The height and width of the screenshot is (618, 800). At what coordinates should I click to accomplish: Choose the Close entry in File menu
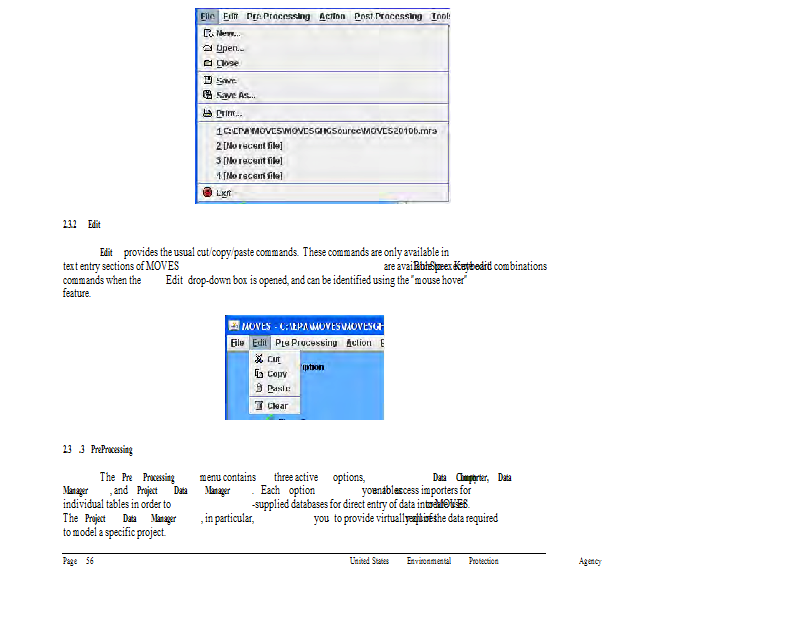pos(227,63)
